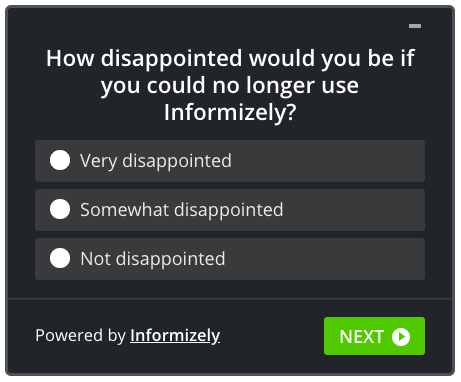Click the heading line "you could no longer use"

[230, 86]
